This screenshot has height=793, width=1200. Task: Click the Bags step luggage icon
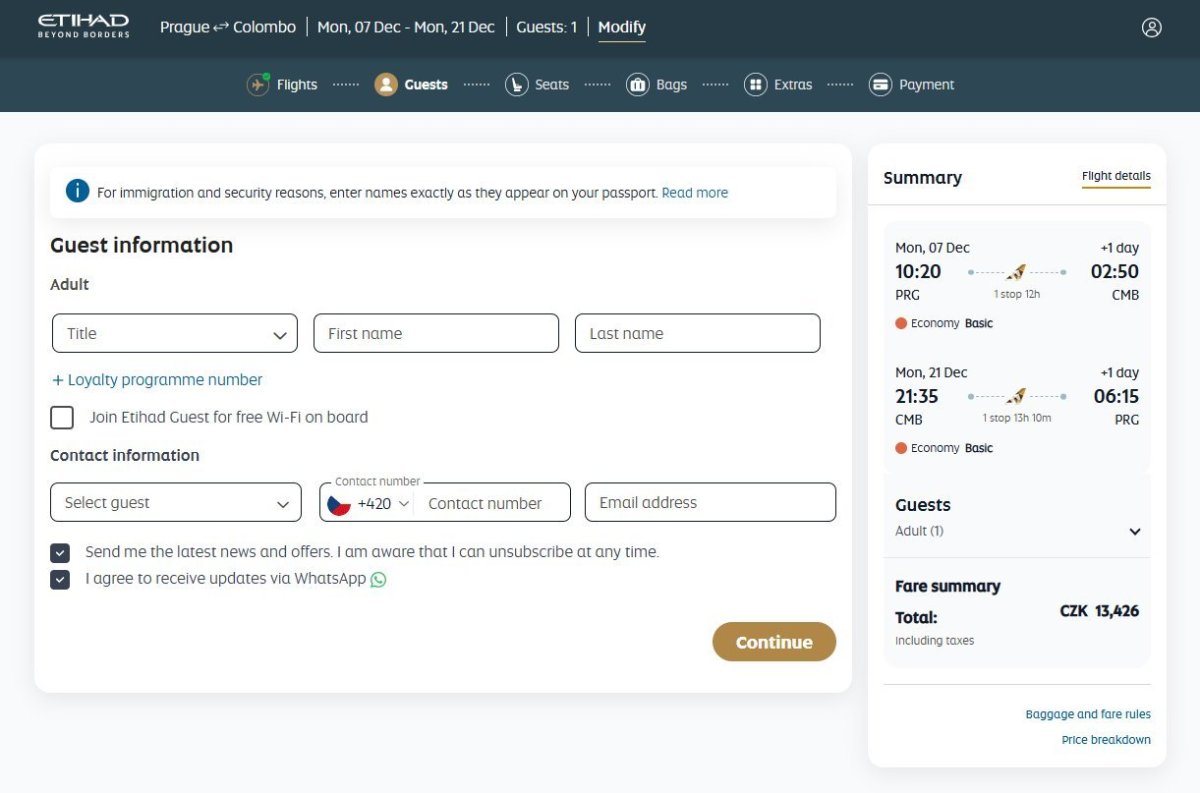638,85
